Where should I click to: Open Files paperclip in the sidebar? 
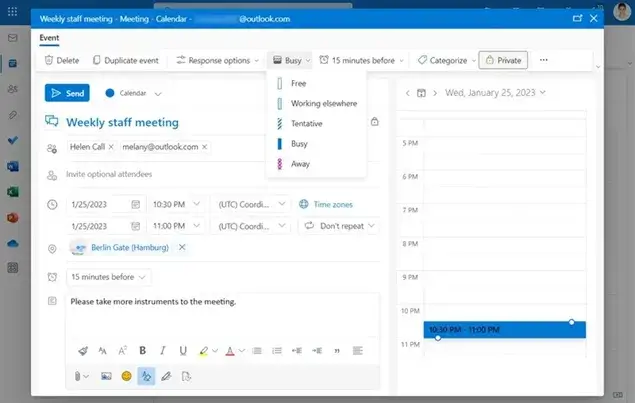[13, 115]
